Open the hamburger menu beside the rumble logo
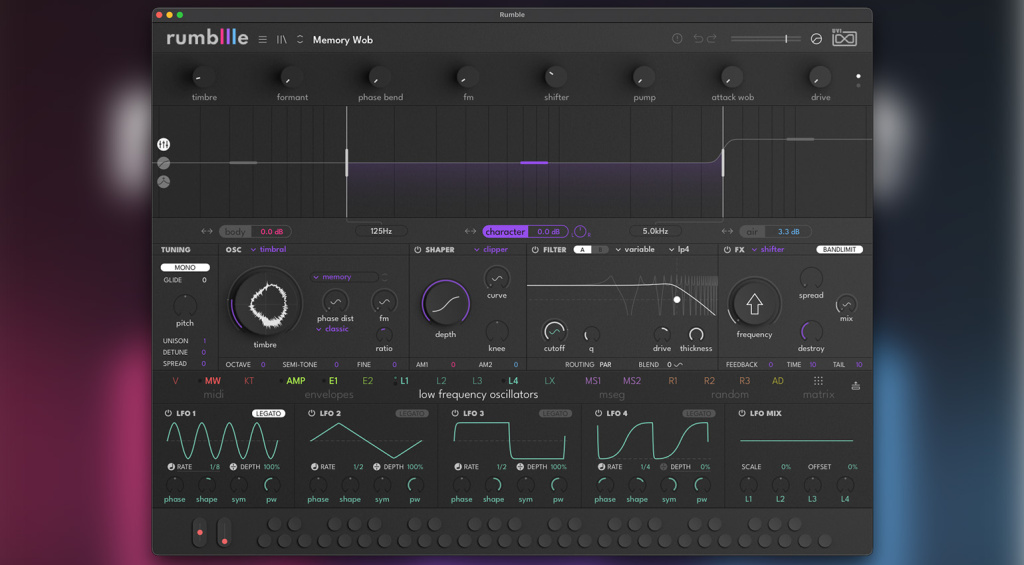This screenshot has height=565, width=1024. pyautogui.click(x=263, y=40)
